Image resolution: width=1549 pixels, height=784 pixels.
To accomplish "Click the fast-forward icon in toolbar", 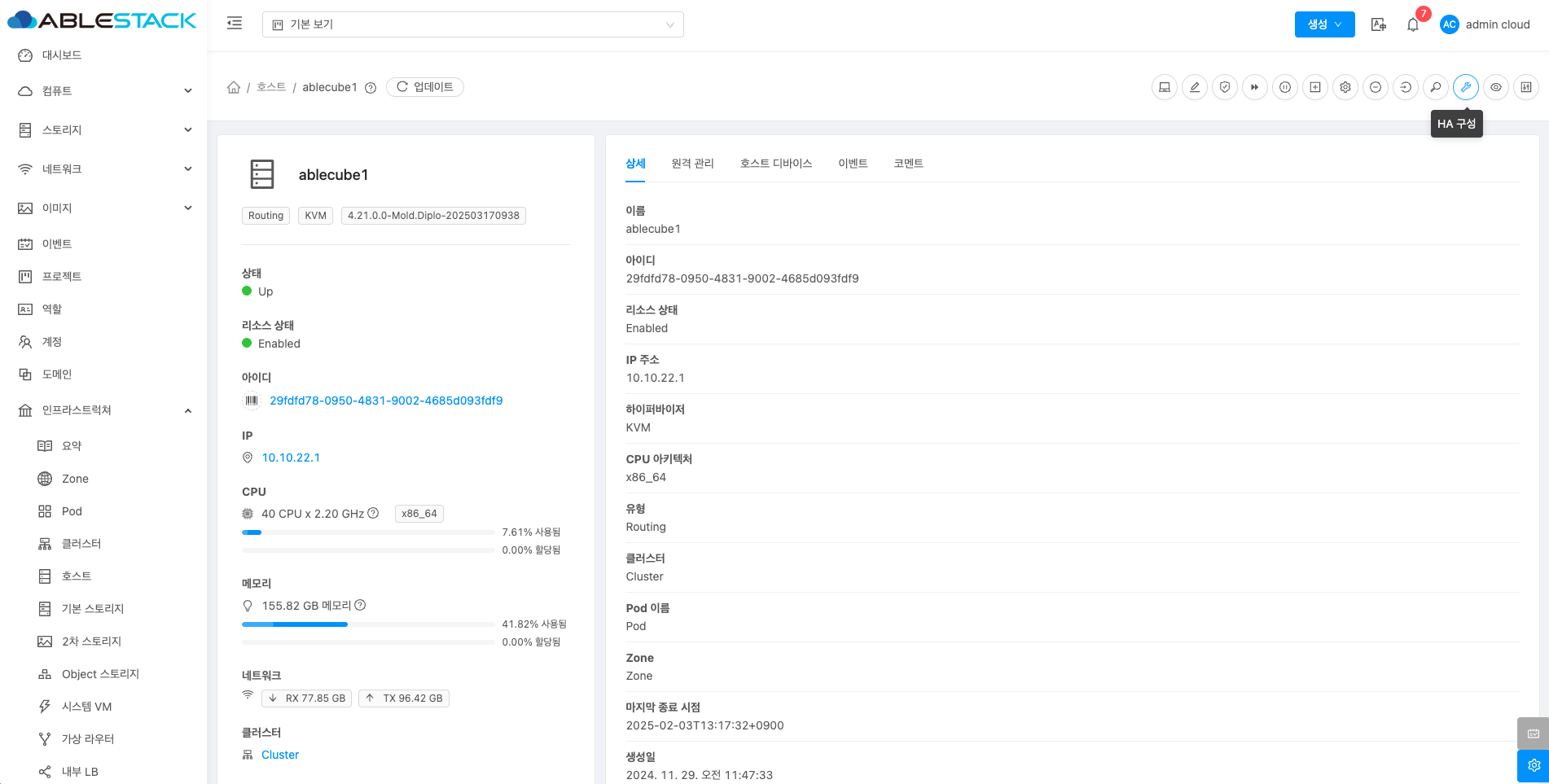I will click(1255, 87).
